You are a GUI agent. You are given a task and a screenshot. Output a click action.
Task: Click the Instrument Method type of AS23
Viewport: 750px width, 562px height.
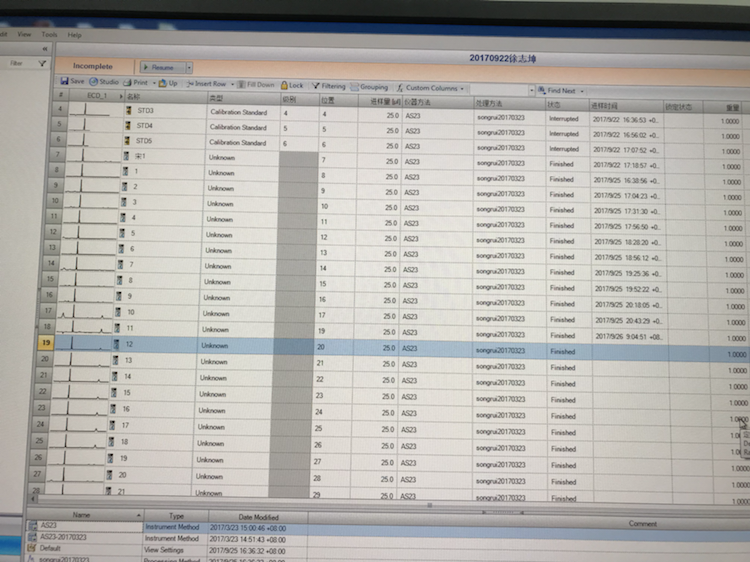172,527
